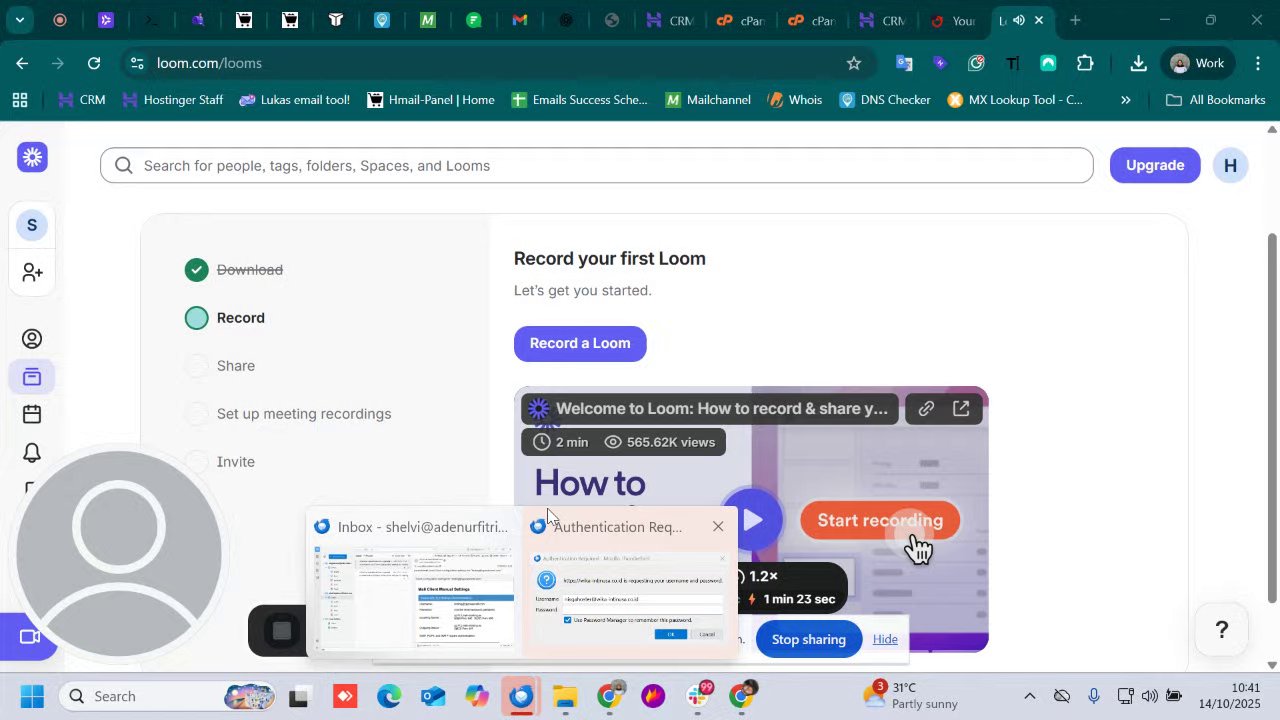Click the Loom logo in the sidebar
This screenshot has width=1280, height=720.
click(x=32, y=157)
